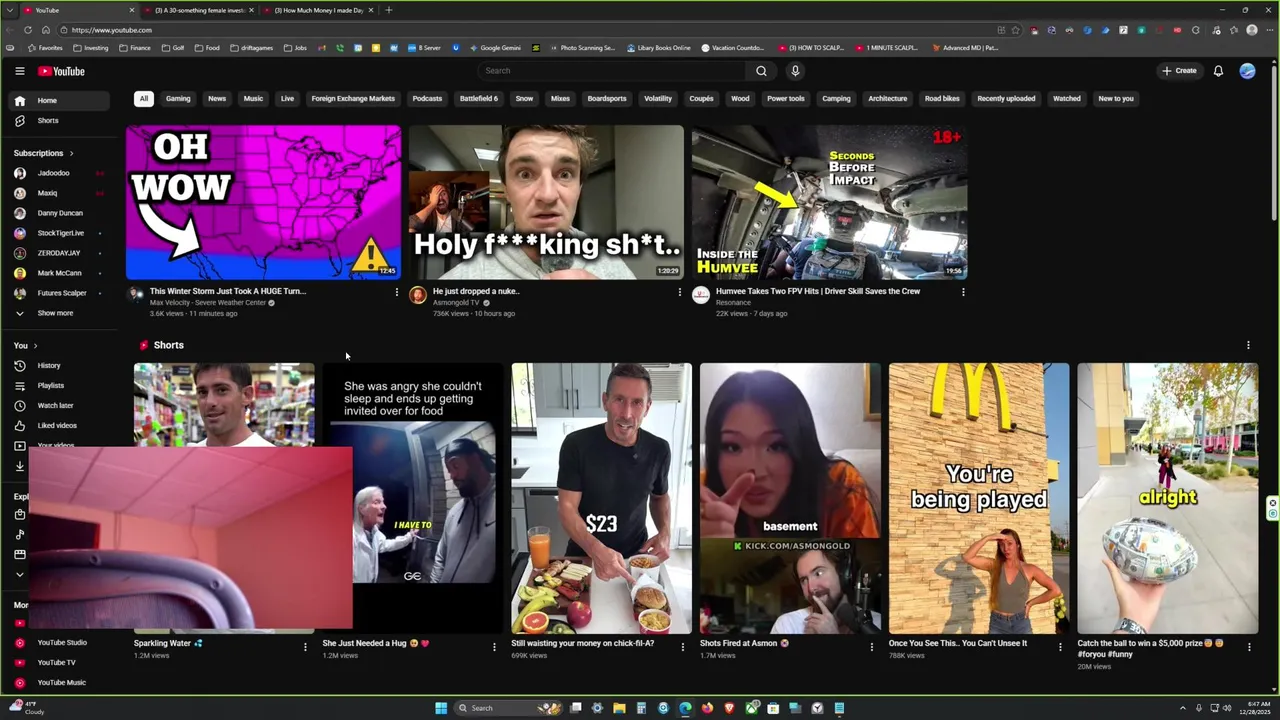Open YouTube Music in the sidebar

tap(60, 682)
